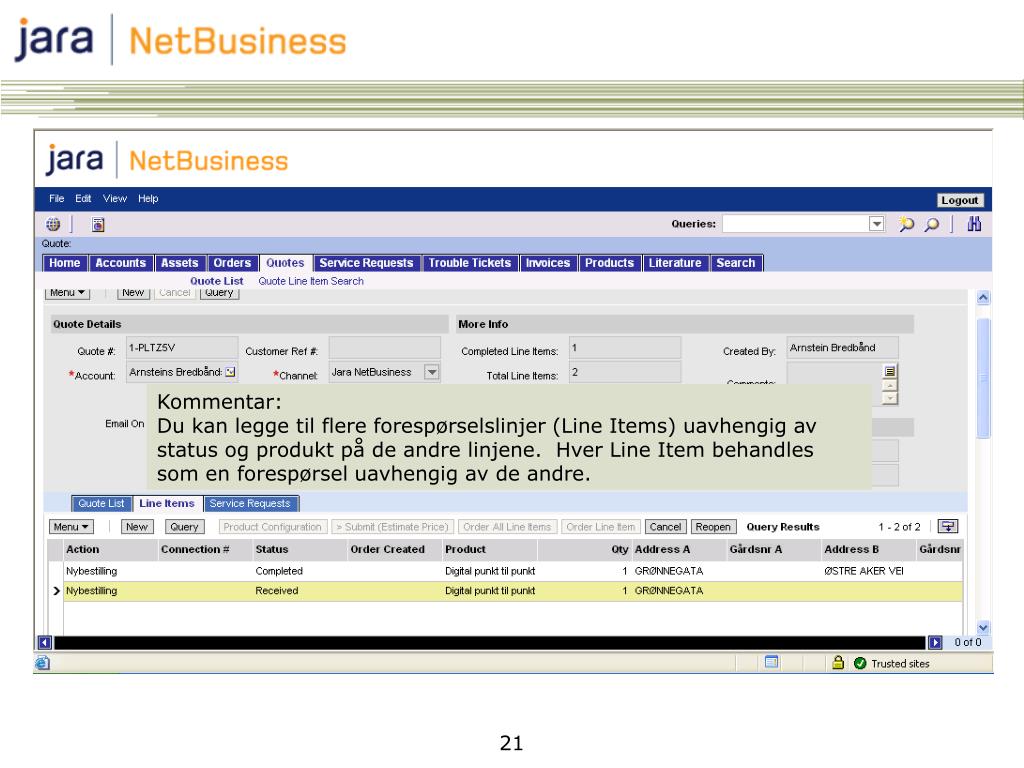The height and width of the screenshot is (768, 1024).
Task: Click the padlock security icon in status bar
Action: point(838,663)
